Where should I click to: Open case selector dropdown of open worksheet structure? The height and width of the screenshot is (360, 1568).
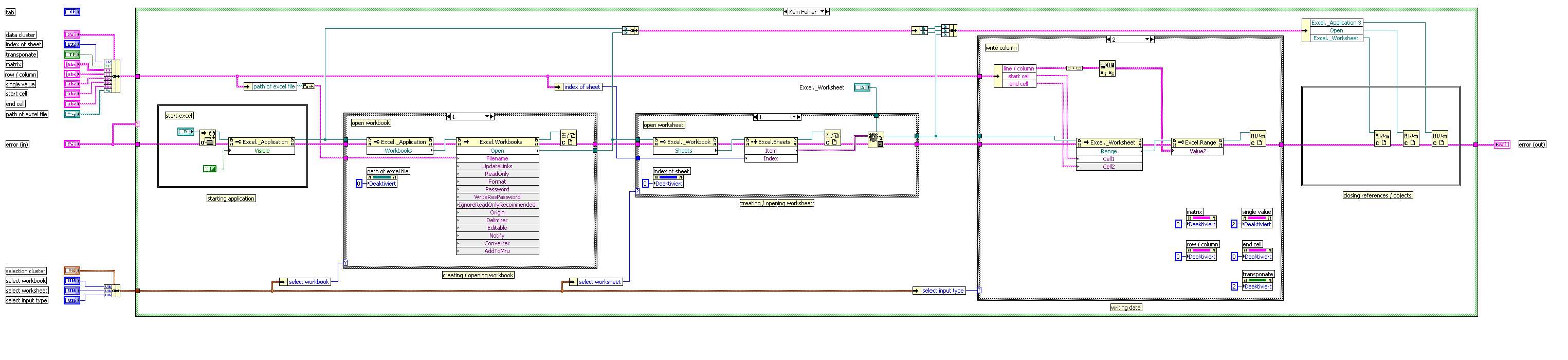[x=794, y=117]
